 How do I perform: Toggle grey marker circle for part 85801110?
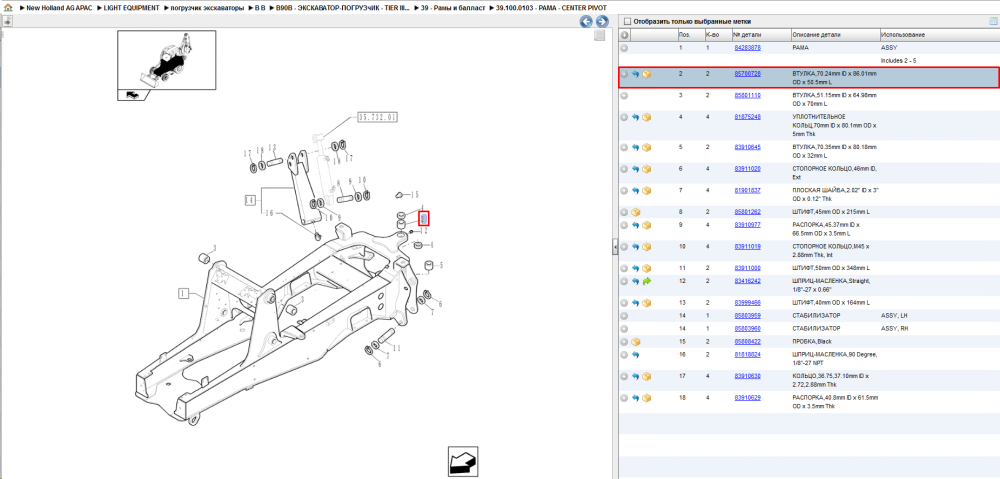(x=624, y=96)
